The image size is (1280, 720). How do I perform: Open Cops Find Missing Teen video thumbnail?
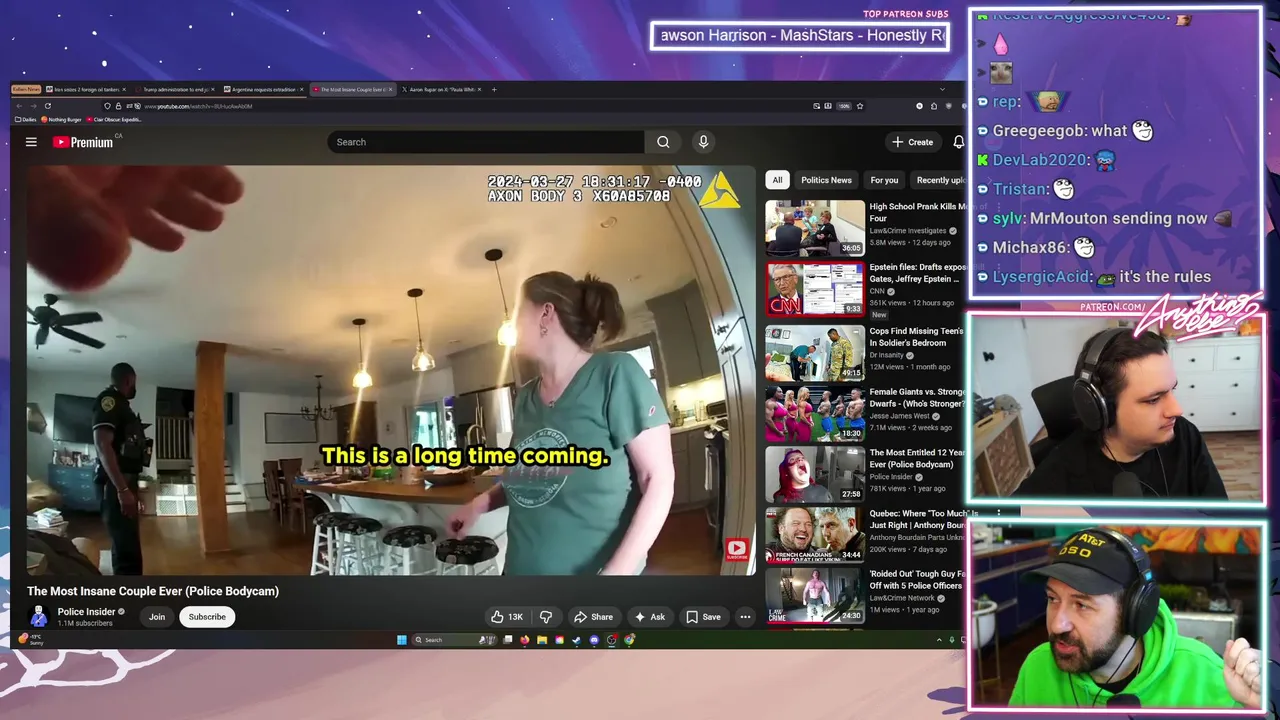click(x=815, y=352)
